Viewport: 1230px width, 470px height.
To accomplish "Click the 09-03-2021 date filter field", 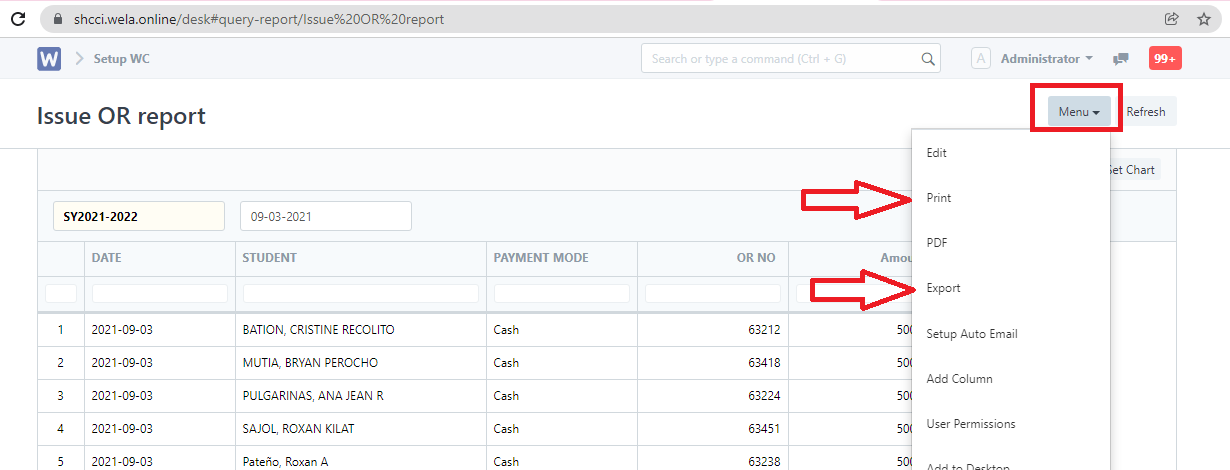I will 325,216.
